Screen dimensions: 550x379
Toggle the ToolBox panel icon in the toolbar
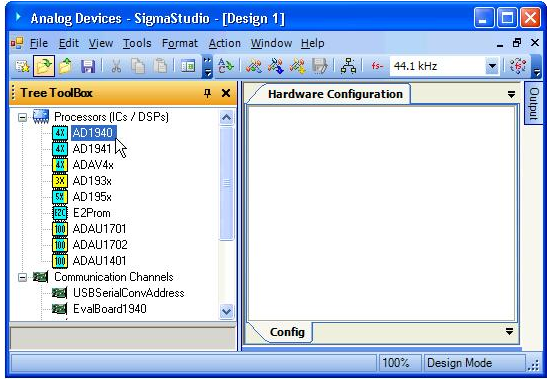[188, 66]
